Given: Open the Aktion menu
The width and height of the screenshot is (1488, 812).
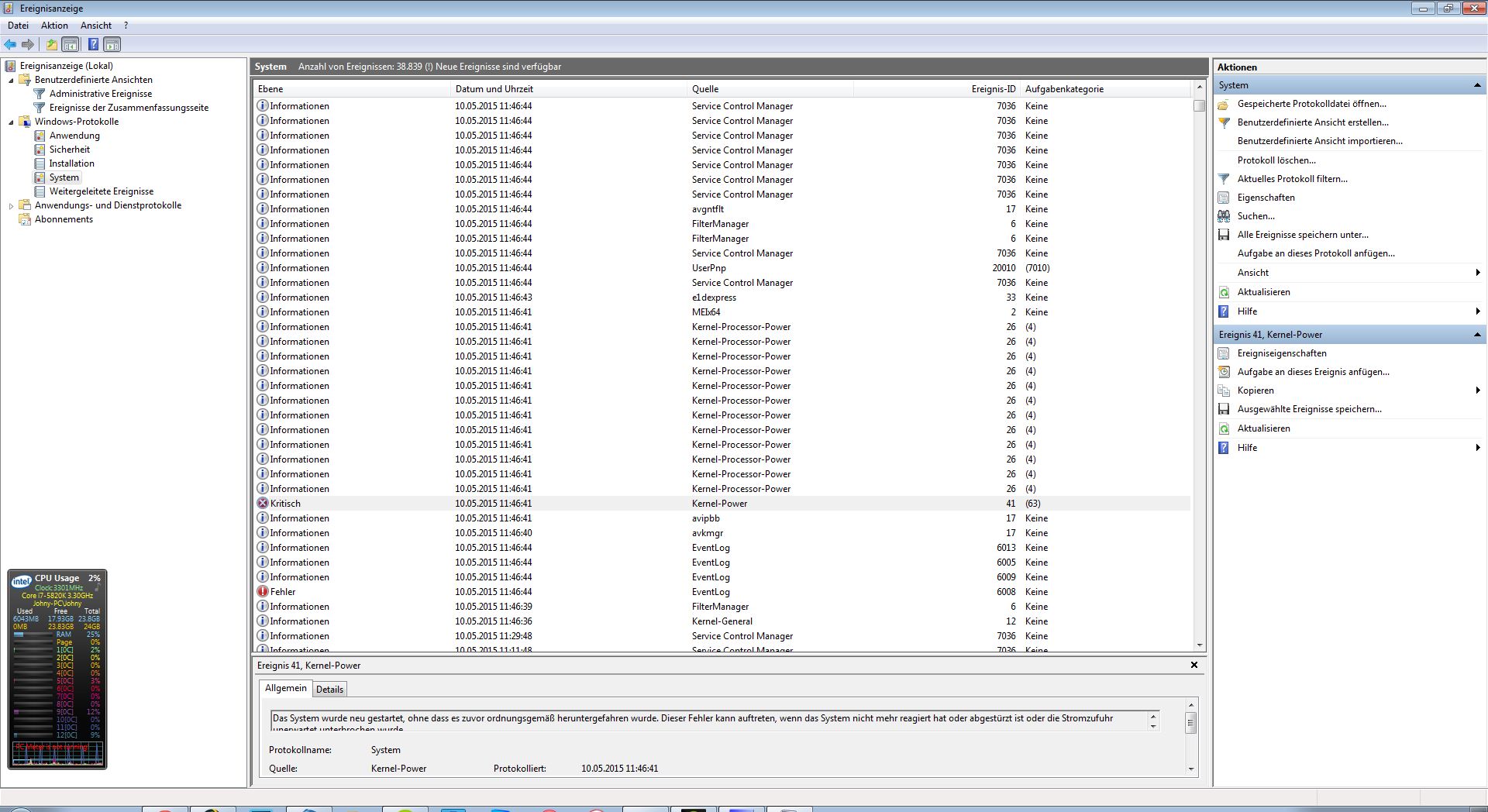Looking at the screenshot, I should pos(54,26).
